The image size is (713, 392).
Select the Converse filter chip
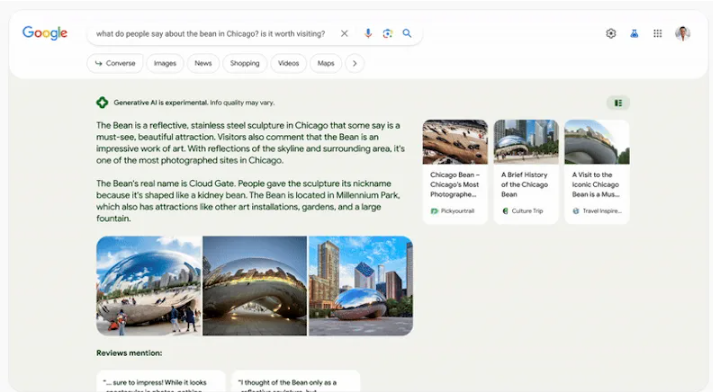click(x=115, y=63)
